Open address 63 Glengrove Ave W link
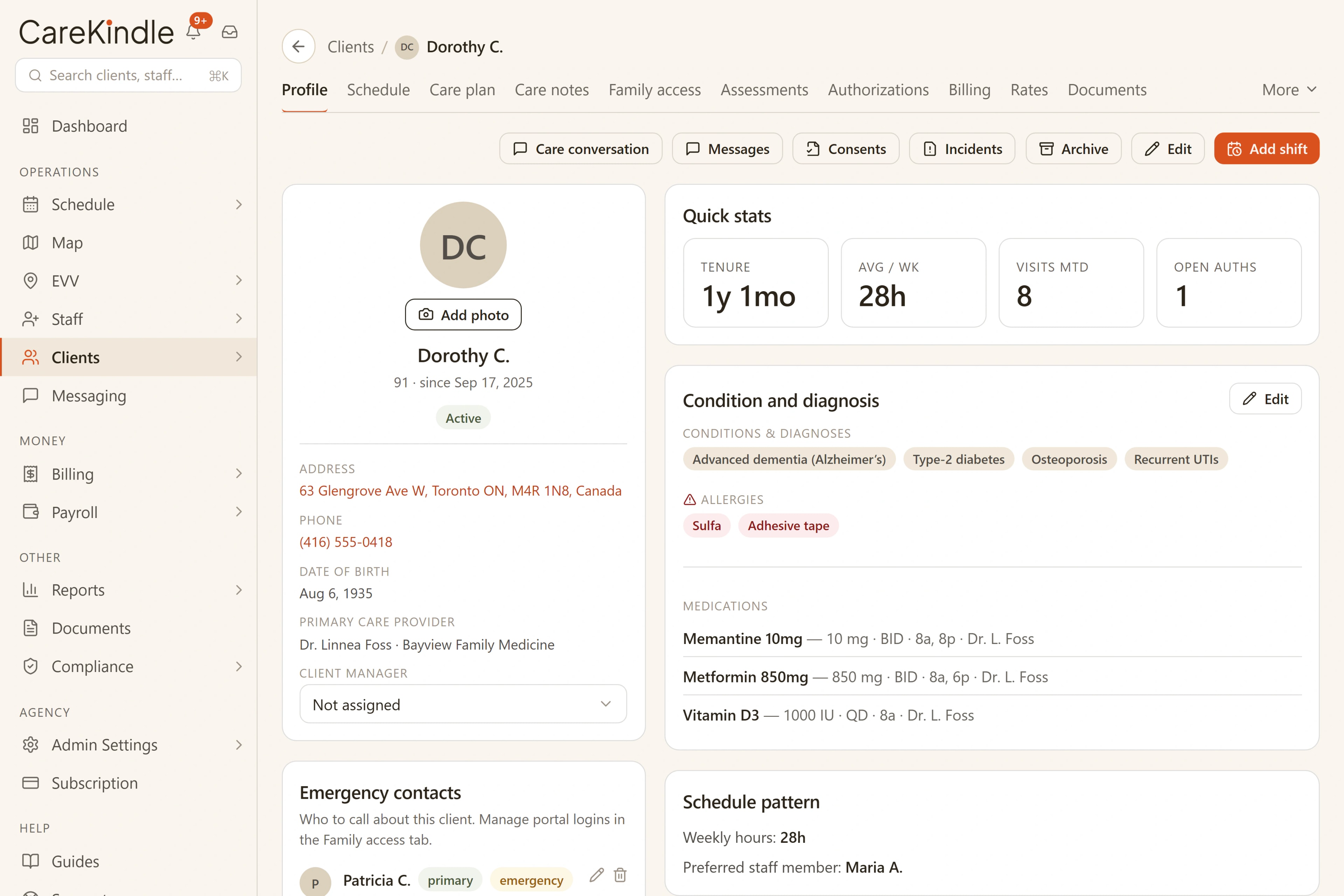 coord(460,491)
